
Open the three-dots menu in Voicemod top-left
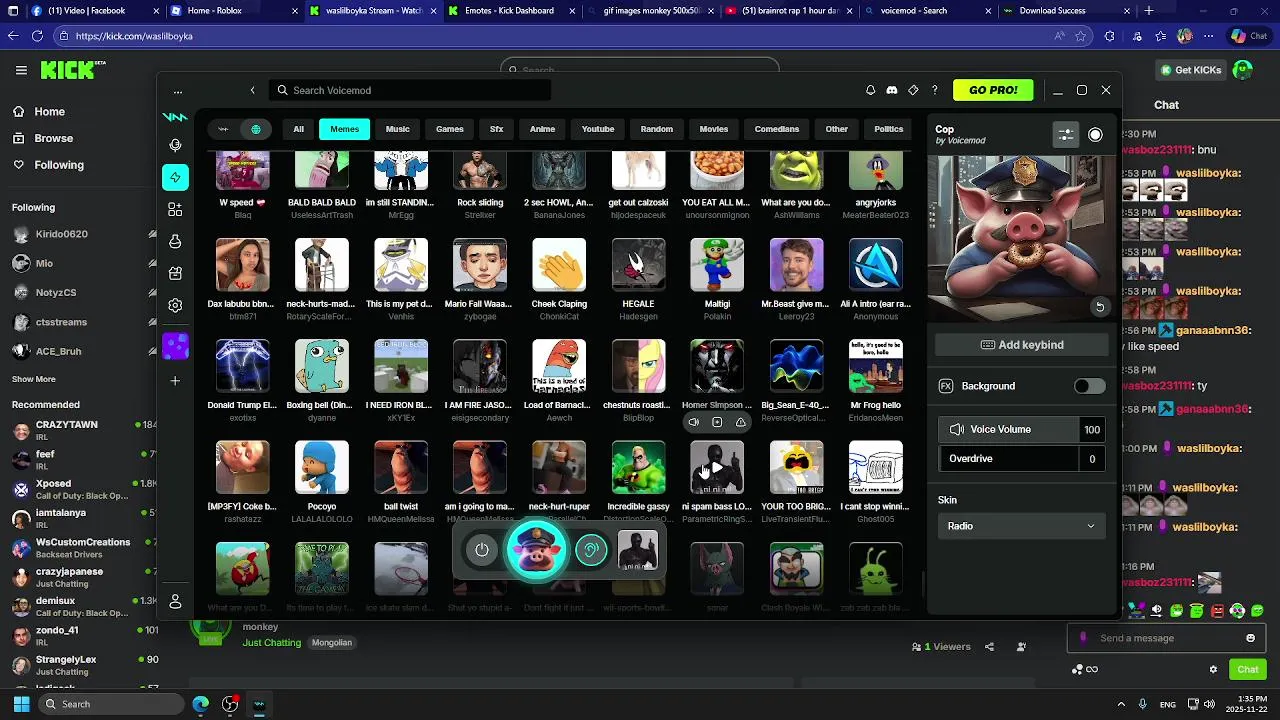pyautogui.click(x=178, y=91)
